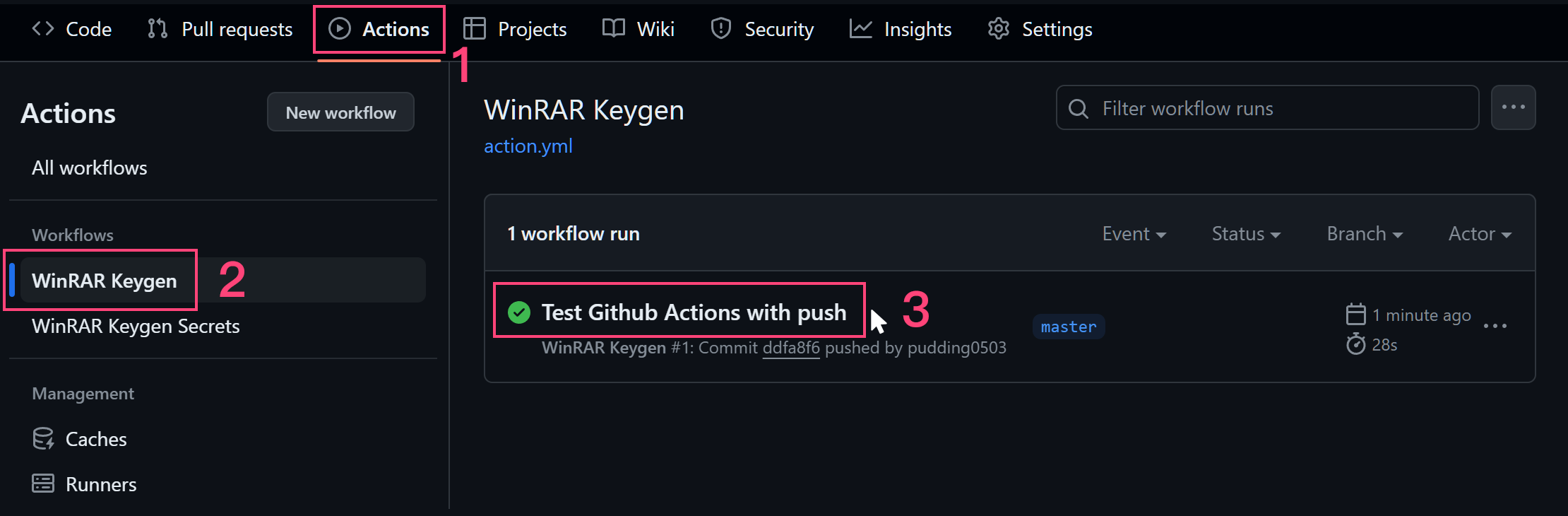The image size is (1568, 516).
Task: Click the New workflow button
Action: coord(340,112)
